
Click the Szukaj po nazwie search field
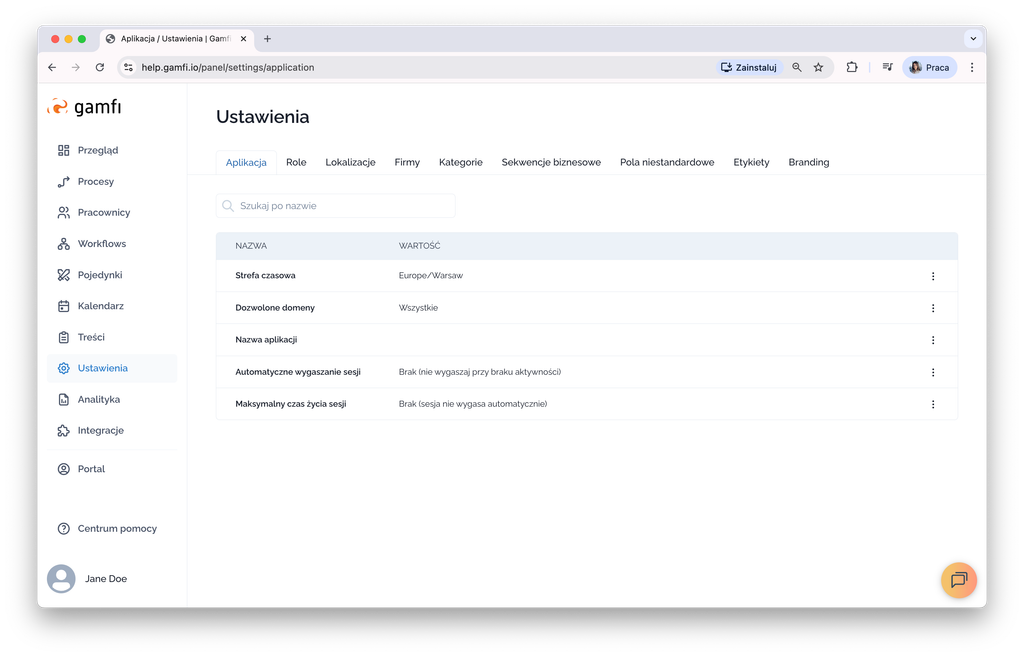(336, 206)
